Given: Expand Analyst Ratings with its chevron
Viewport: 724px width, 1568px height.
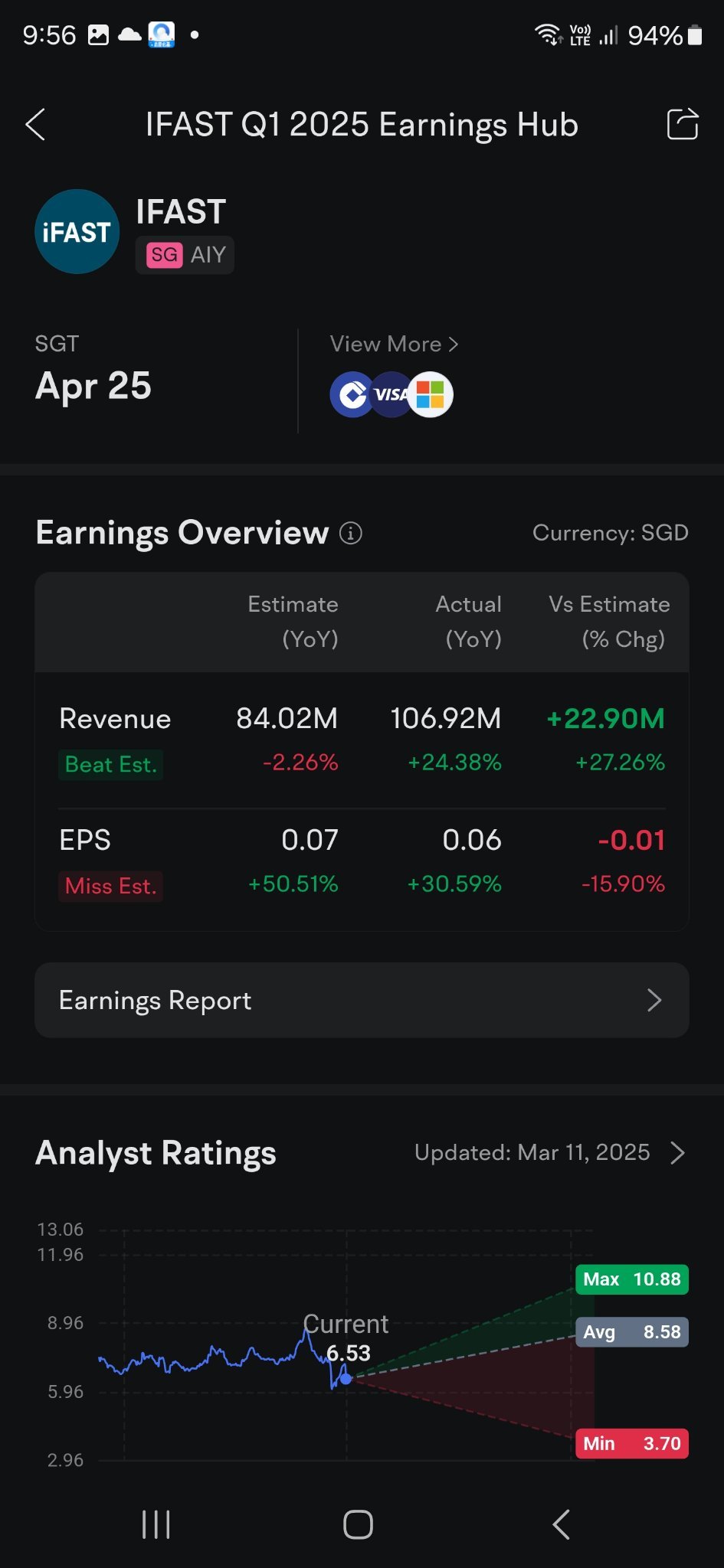Looking at the screenshot, I should point(677,1153).
